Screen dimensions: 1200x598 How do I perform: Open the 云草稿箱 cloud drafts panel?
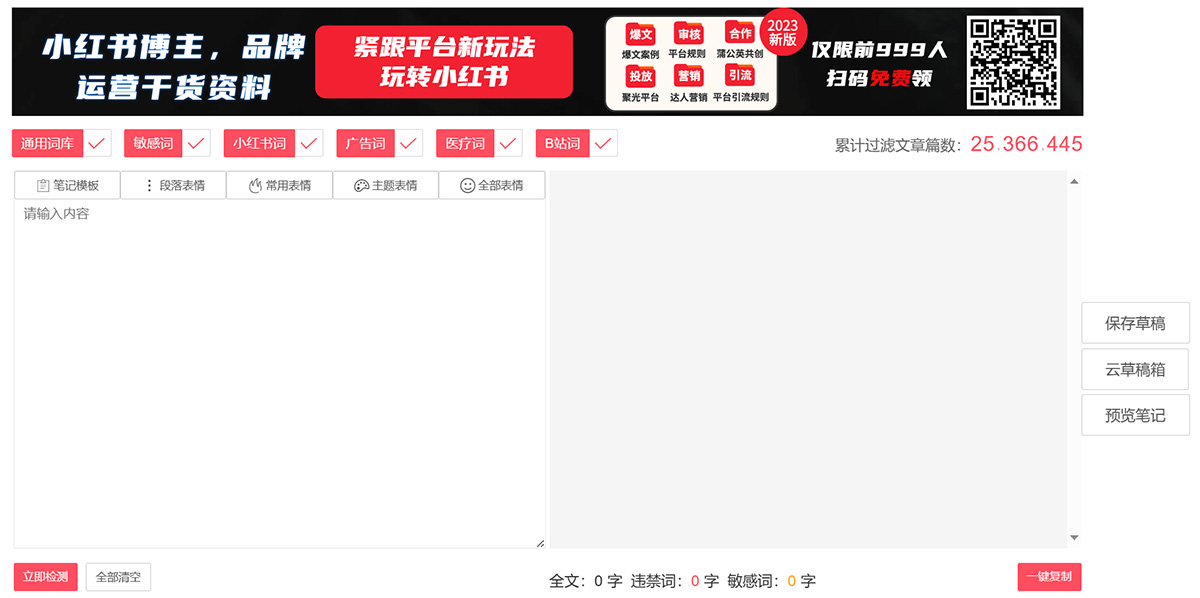pos(1135,369)
